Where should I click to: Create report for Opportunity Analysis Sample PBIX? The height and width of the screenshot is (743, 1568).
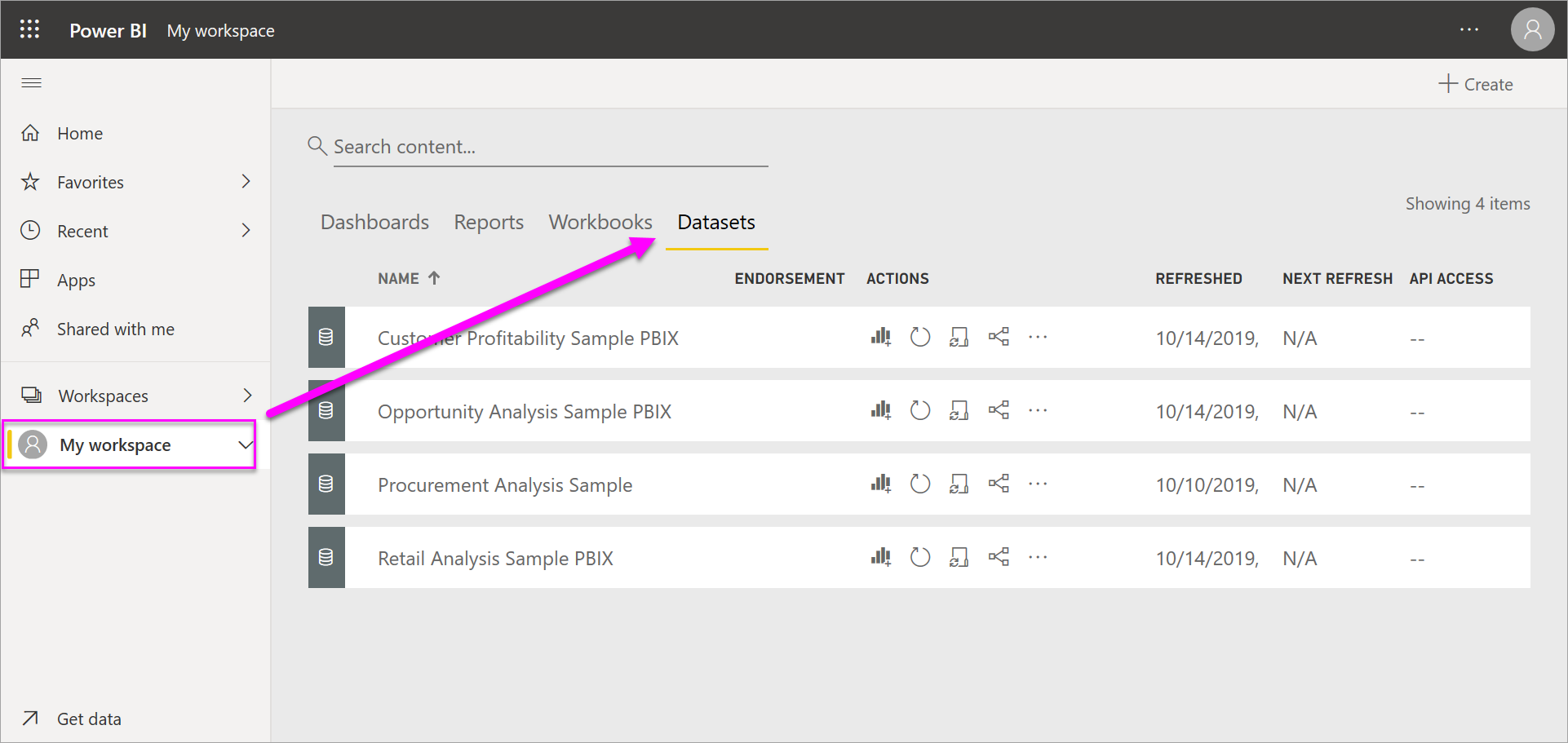click(x=880, y=410)
